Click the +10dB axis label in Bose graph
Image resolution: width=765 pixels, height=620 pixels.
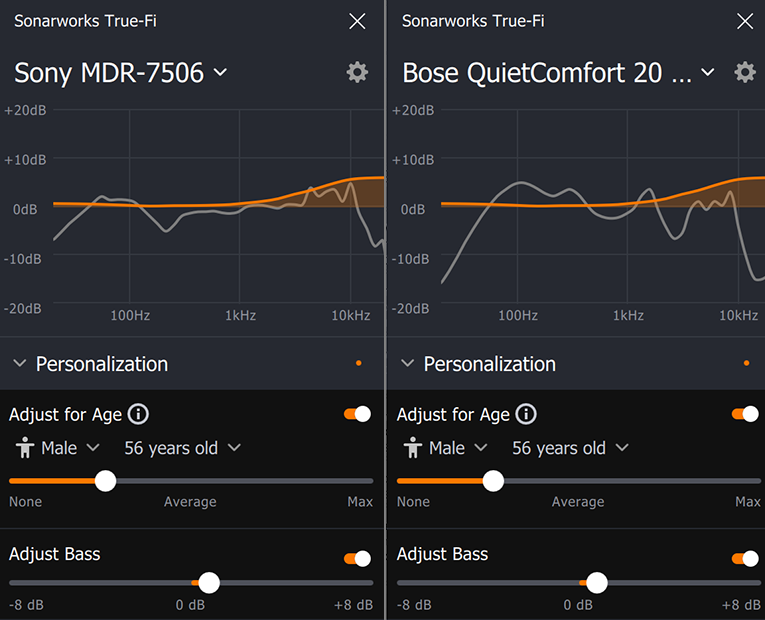tap(413, 160)
